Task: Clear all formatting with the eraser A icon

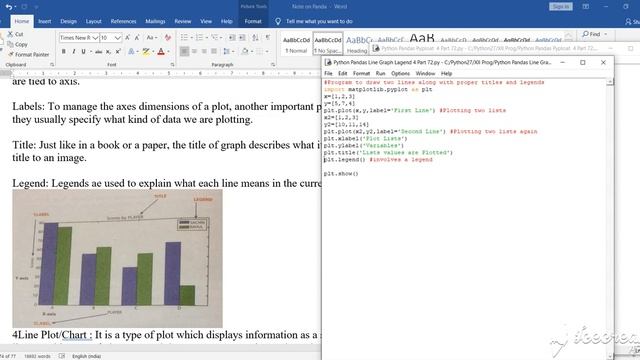Action: point(168,38)
